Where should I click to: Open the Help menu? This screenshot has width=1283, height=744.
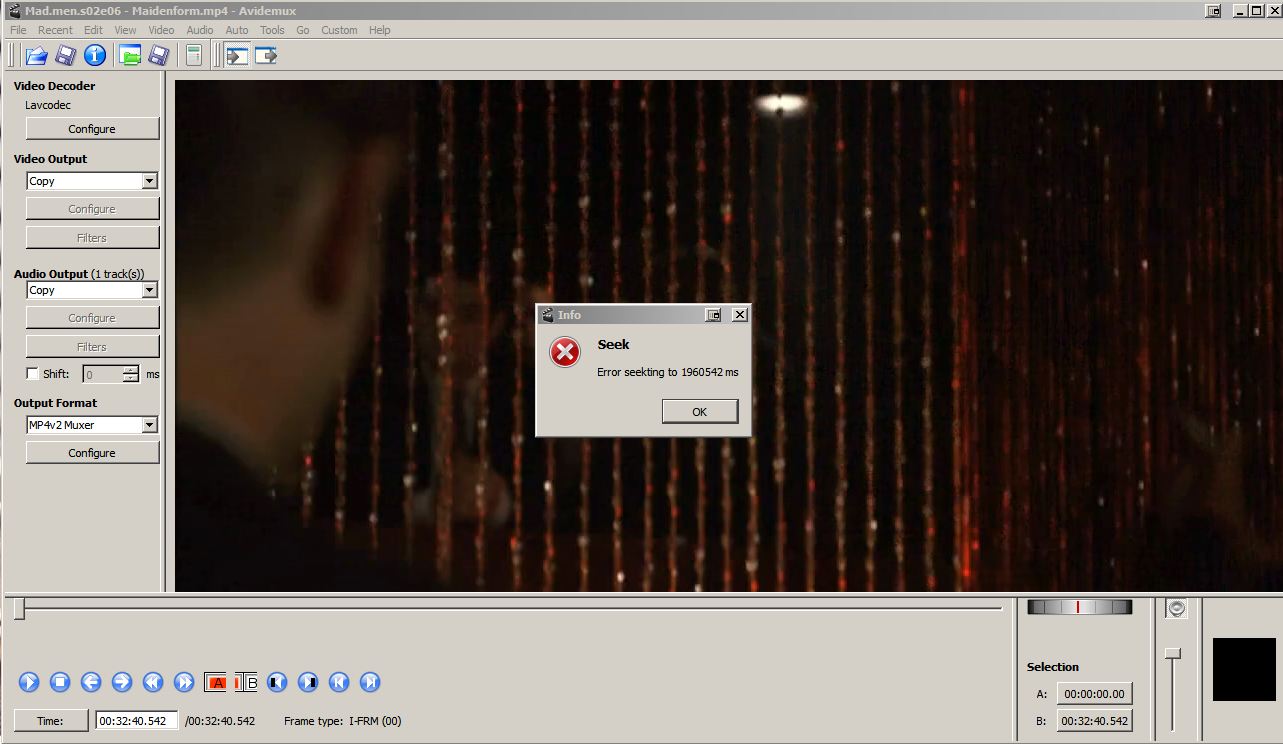pyautogui.click(x=379, y=30)
